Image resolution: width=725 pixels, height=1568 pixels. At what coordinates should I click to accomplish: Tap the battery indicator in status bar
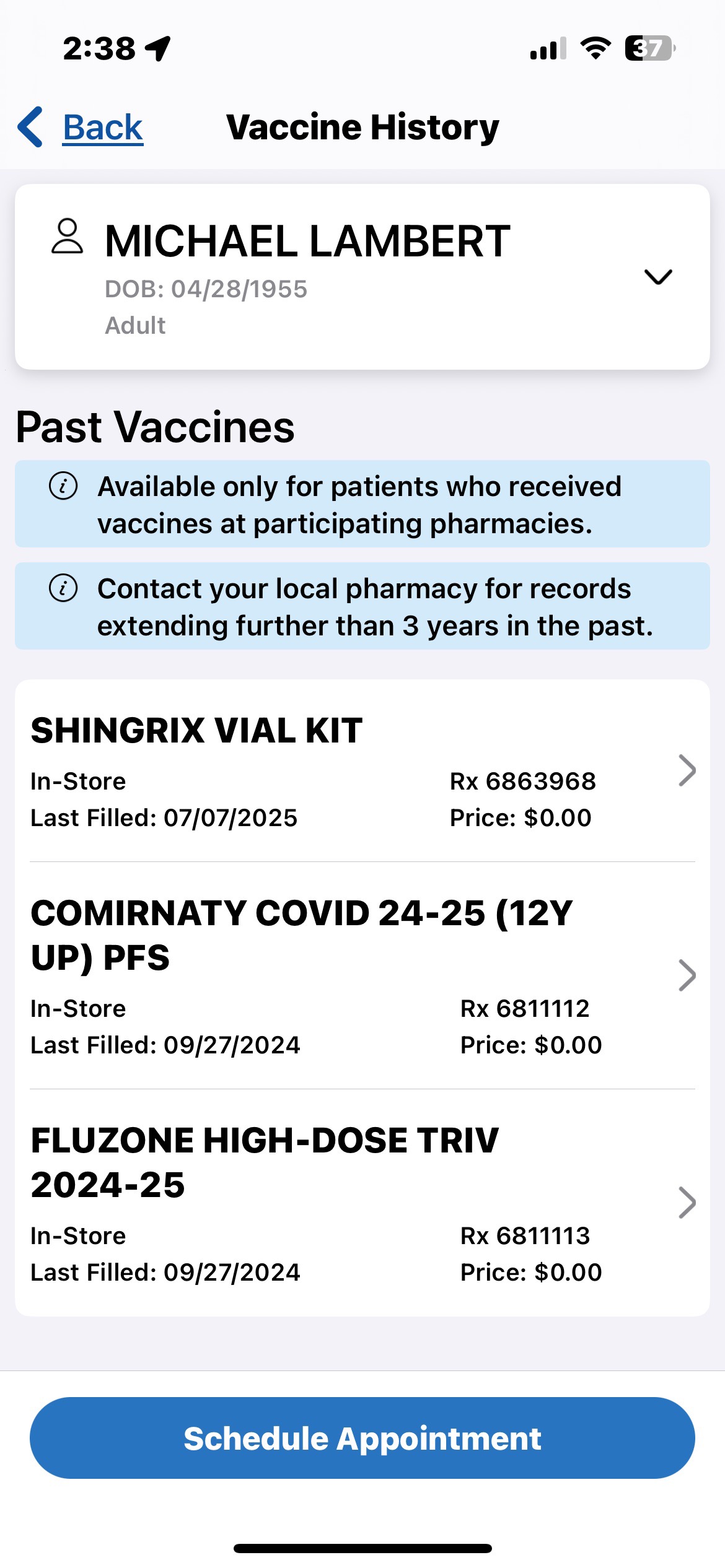pos(649,48)
